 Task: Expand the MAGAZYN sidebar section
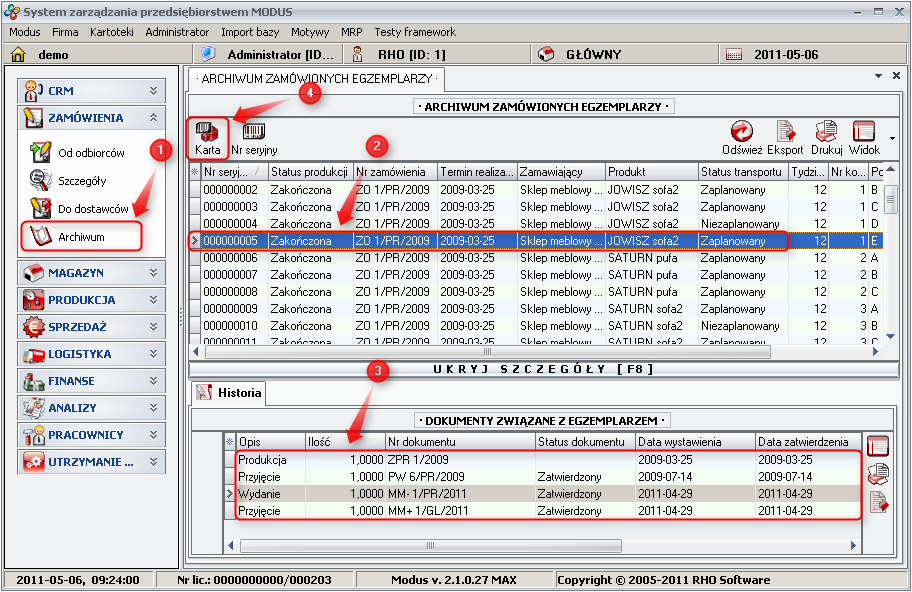[x=90, y=272]
